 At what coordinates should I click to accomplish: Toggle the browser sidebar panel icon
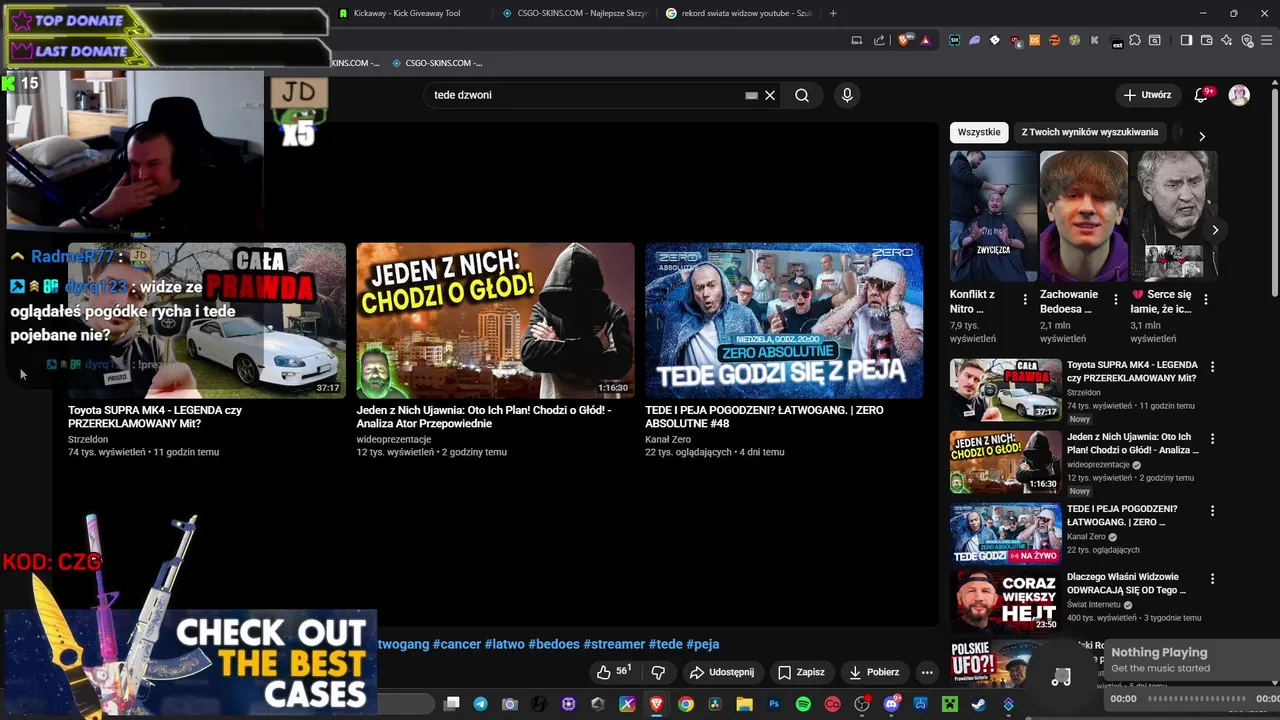pos(1187,40)
